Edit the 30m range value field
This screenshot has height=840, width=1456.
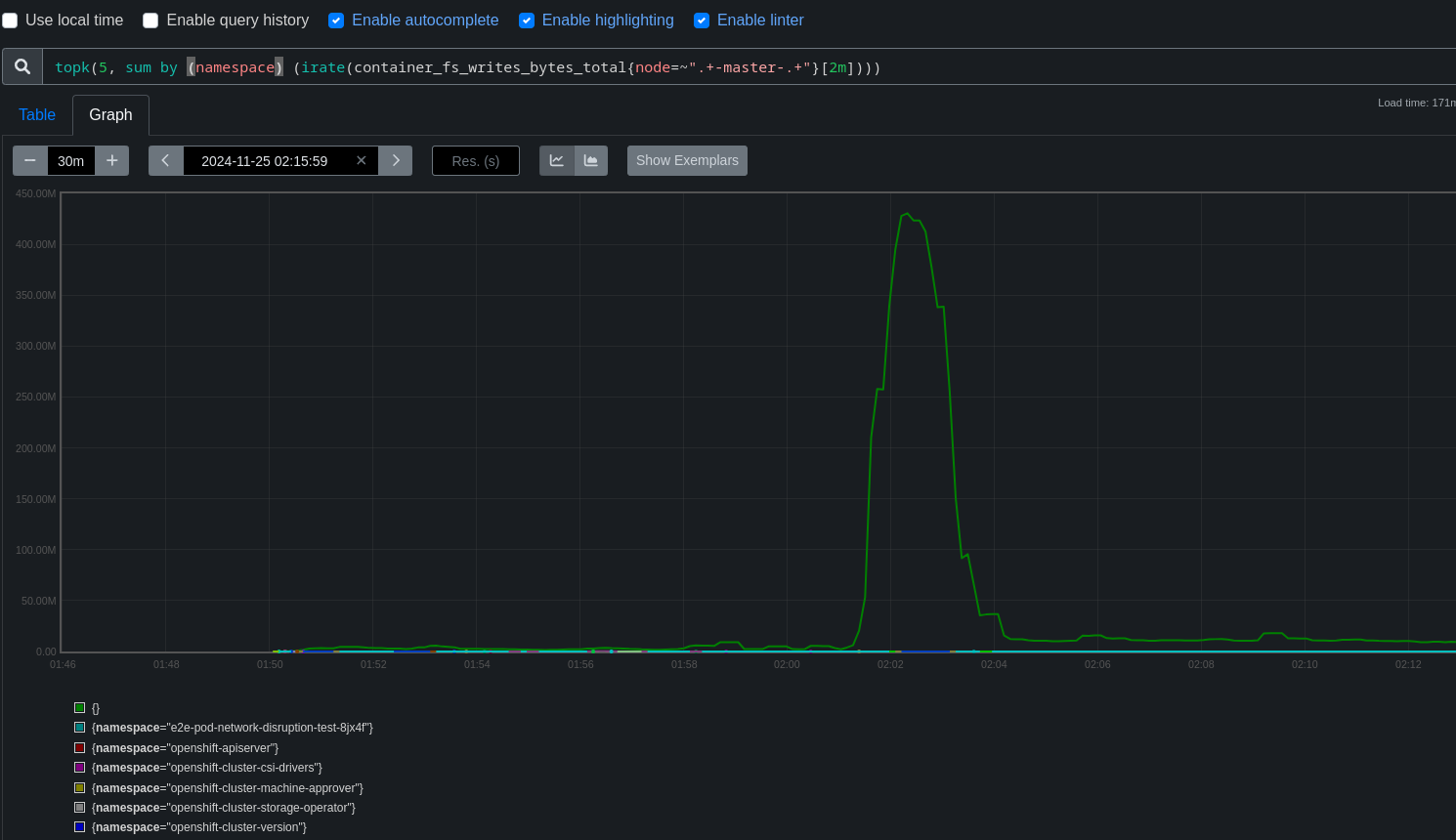[x=71, y=161]
